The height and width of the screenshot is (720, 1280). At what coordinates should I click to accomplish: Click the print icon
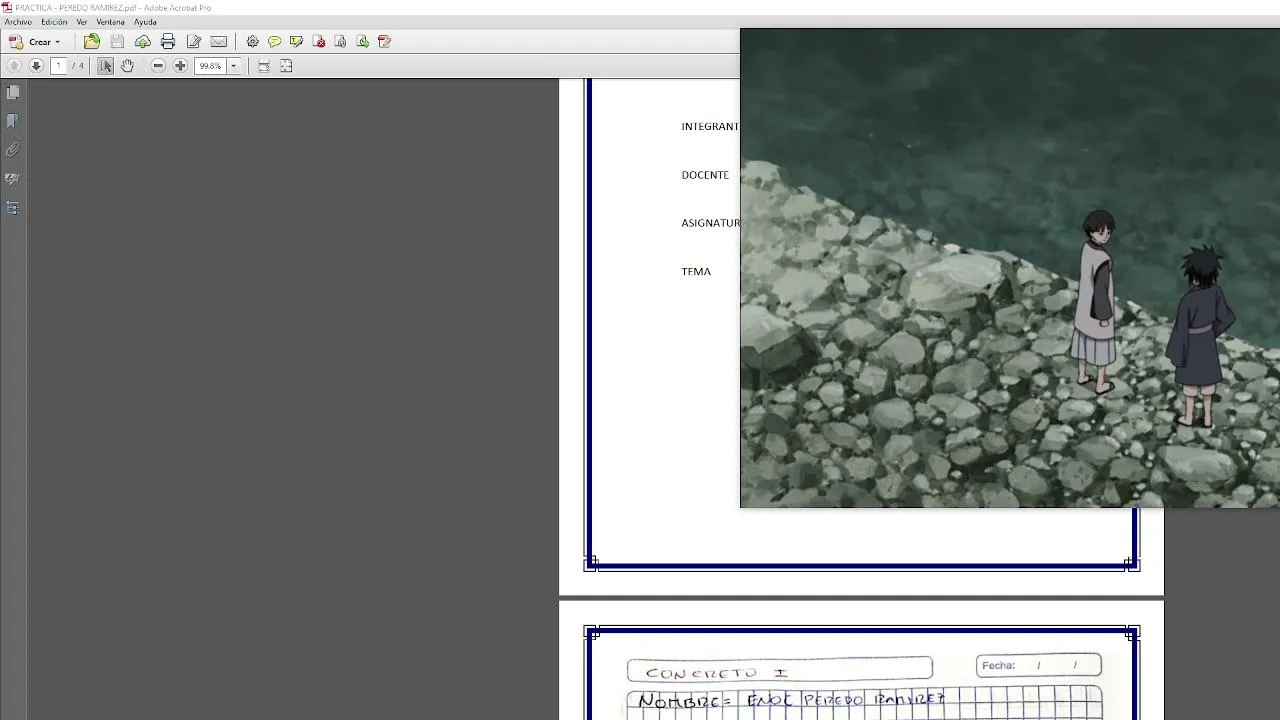[168, 42]
